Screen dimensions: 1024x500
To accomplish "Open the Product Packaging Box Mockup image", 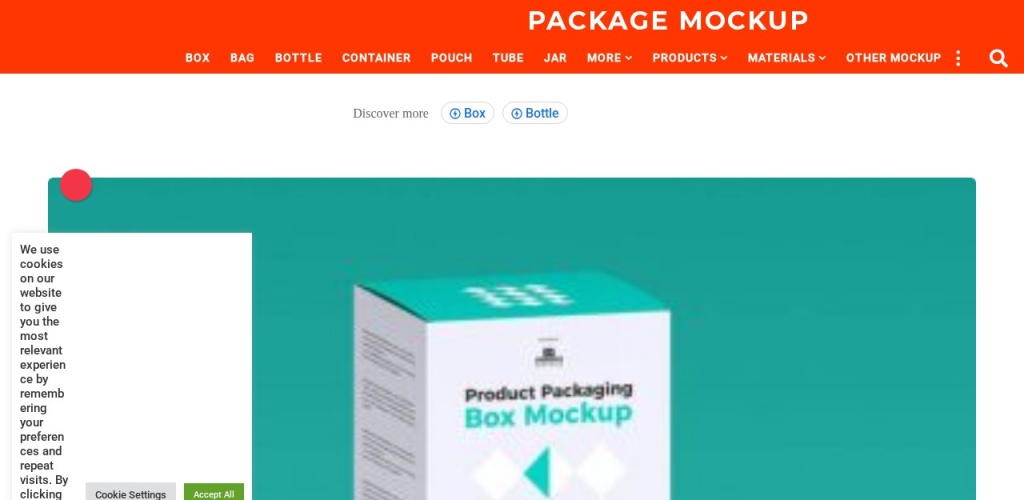I will coord(512,339).
